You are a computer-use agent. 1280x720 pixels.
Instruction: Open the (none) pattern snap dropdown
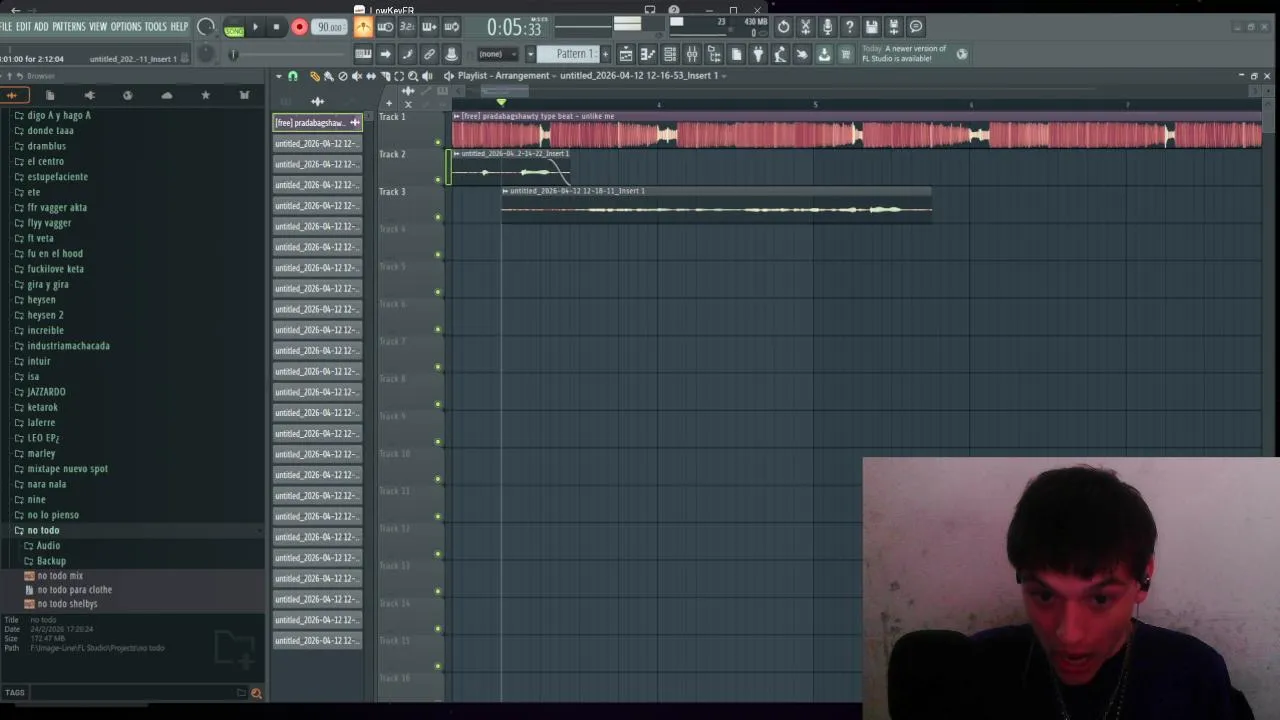(x=497, y=54)
